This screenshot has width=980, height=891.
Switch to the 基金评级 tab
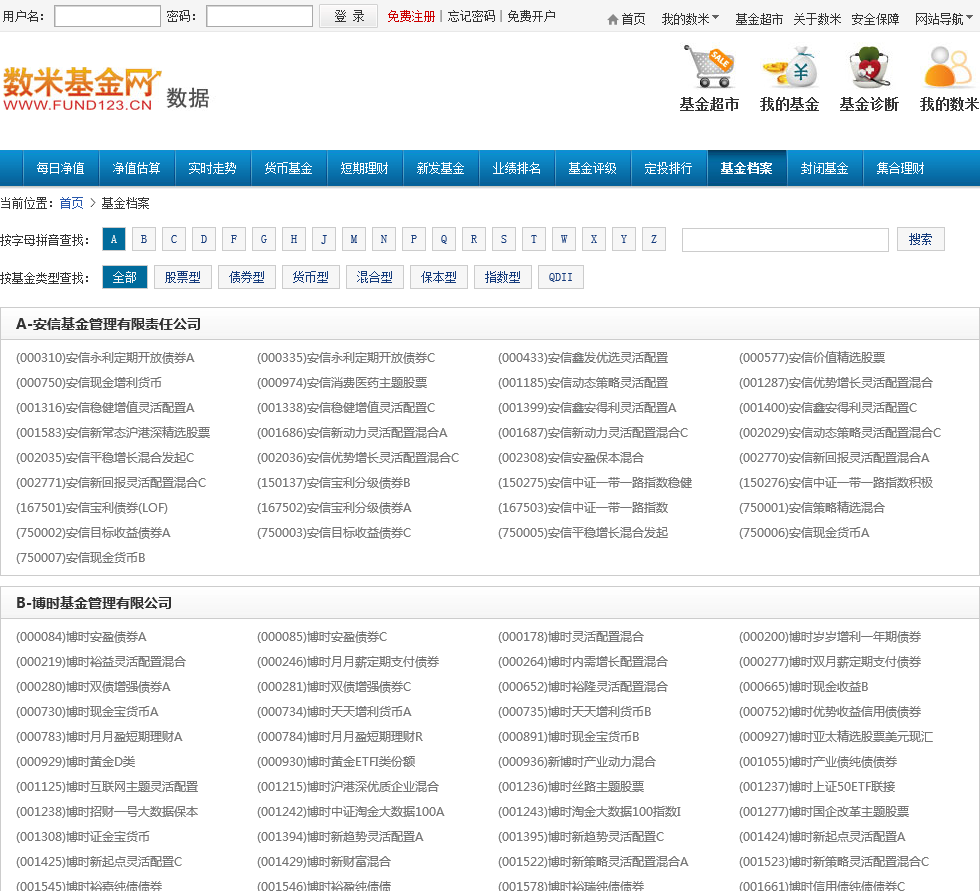(x=592, y=168)
